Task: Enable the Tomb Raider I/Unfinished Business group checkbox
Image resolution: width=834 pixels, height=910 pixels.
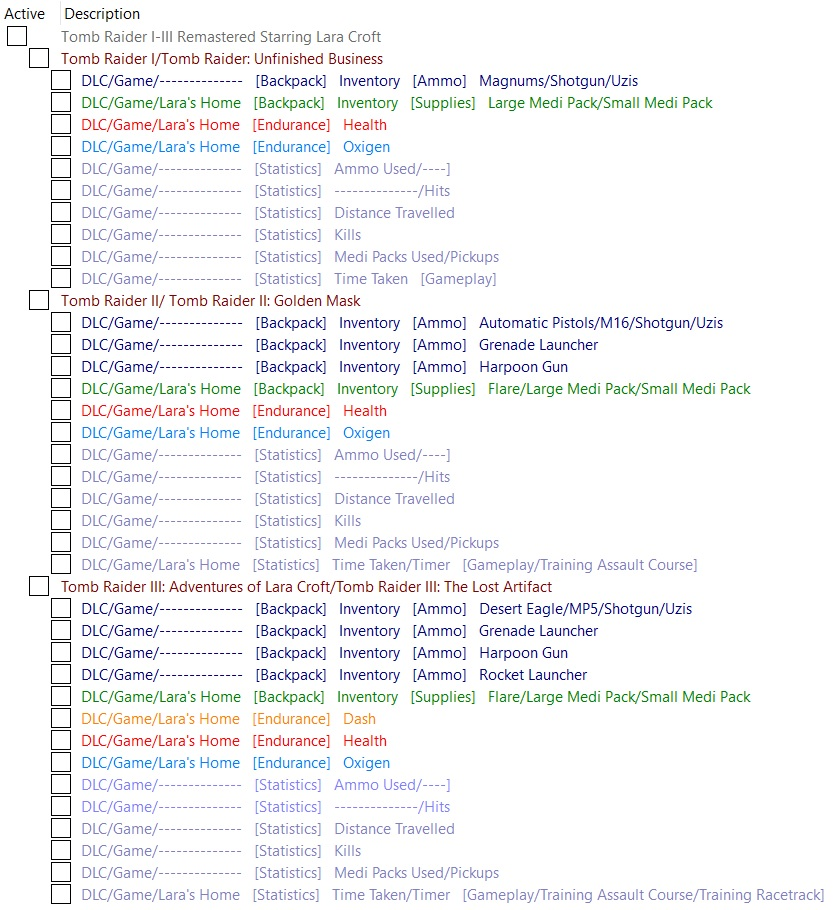Action: click(39, 58)
